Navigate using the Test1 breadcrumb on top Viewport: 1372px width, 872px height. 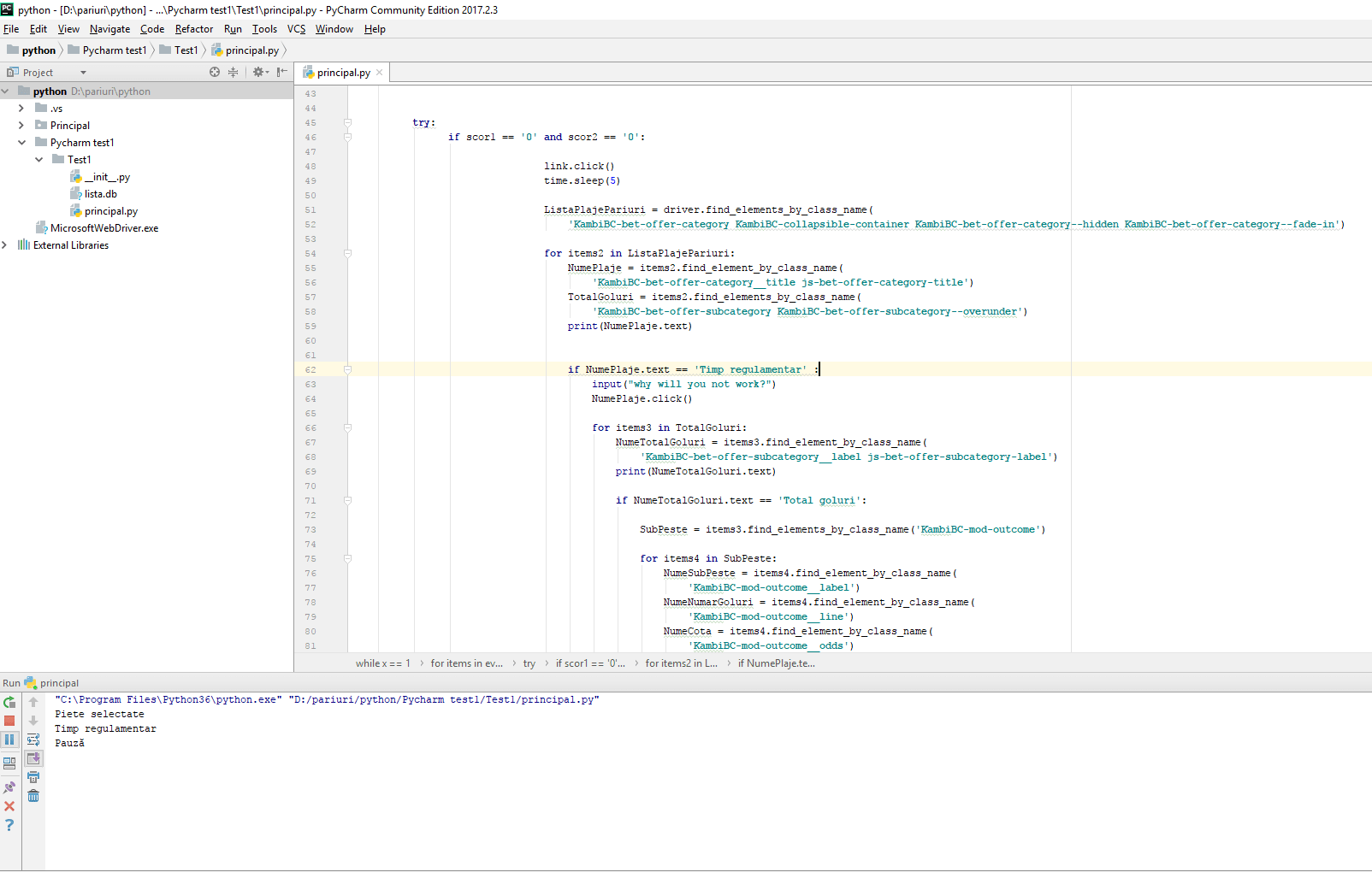click(185, 50)
